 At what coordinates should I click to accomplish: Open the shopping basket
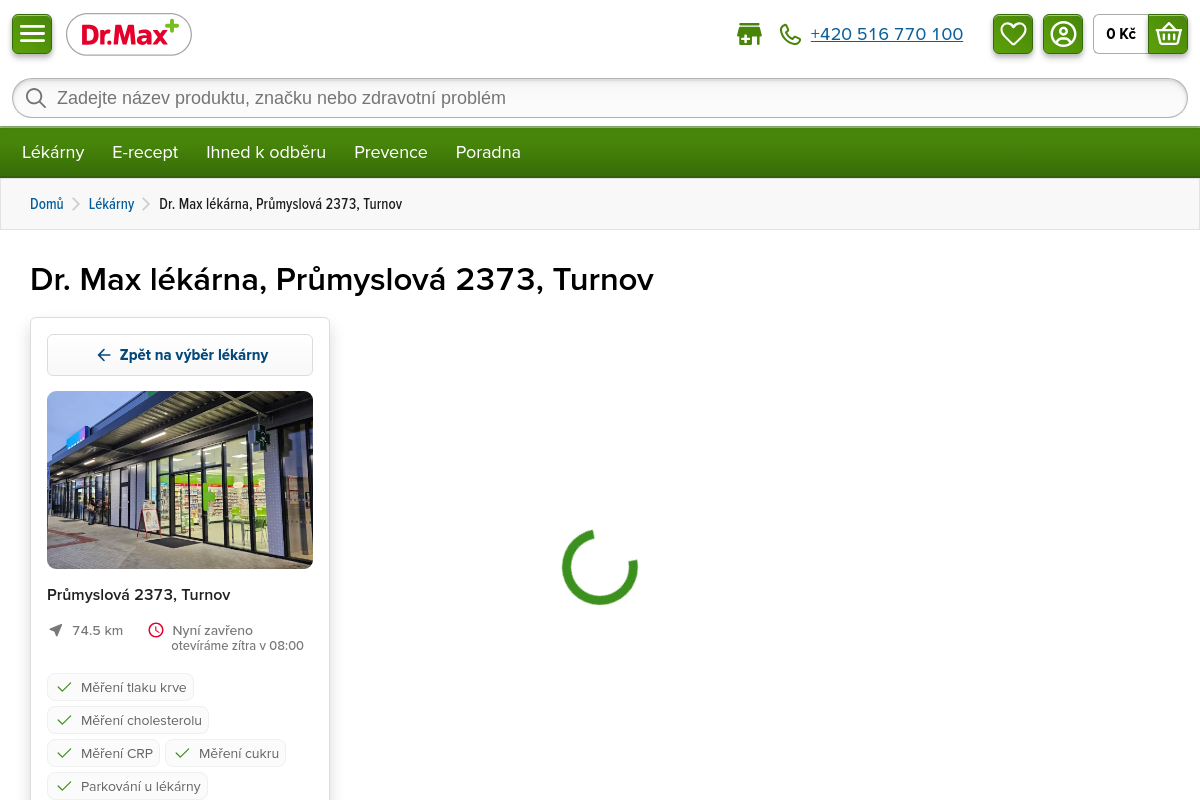(x=1167, y=34)
